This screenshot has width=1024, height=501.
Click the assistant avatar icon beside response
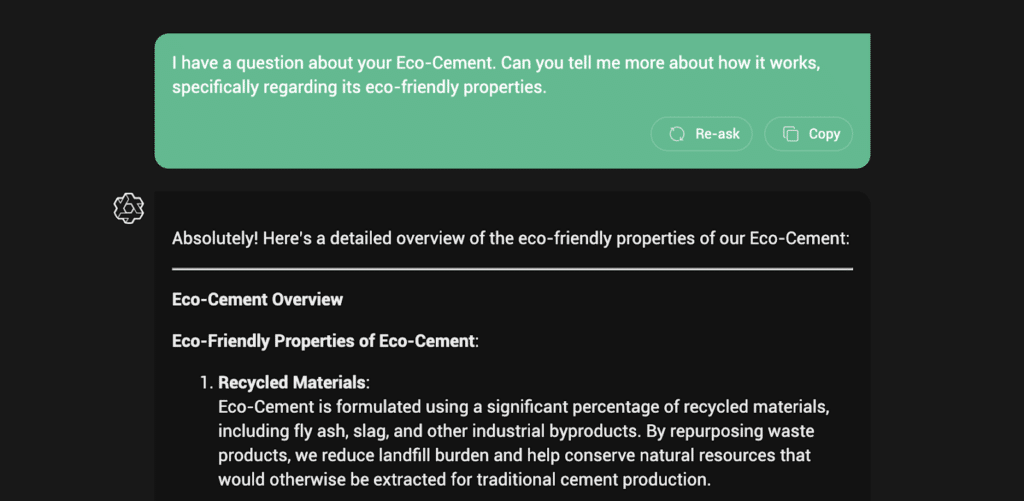pyautogui.click(x=129, y=208)
